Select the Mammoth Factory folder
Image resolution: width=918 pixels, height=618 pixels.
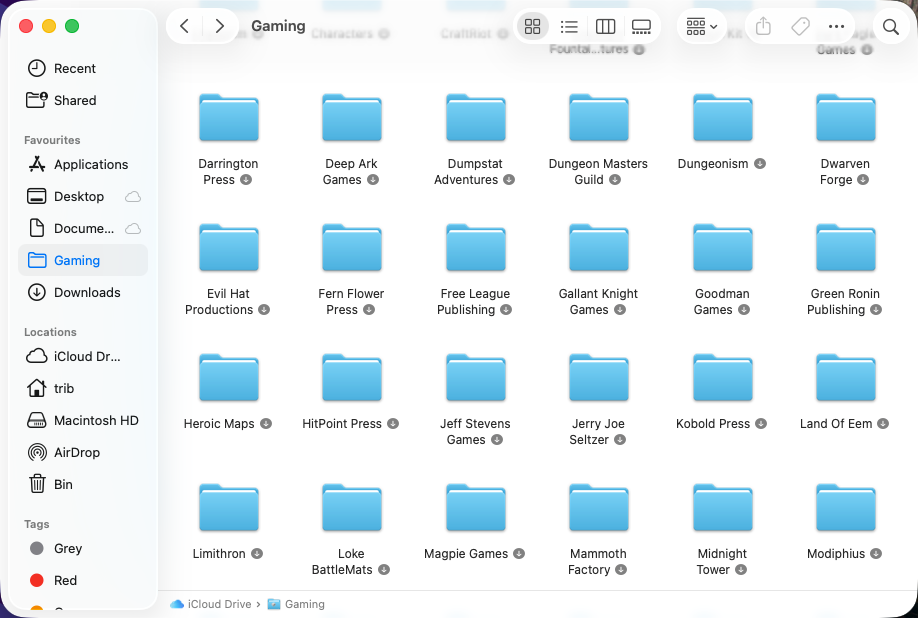(598, 507)
